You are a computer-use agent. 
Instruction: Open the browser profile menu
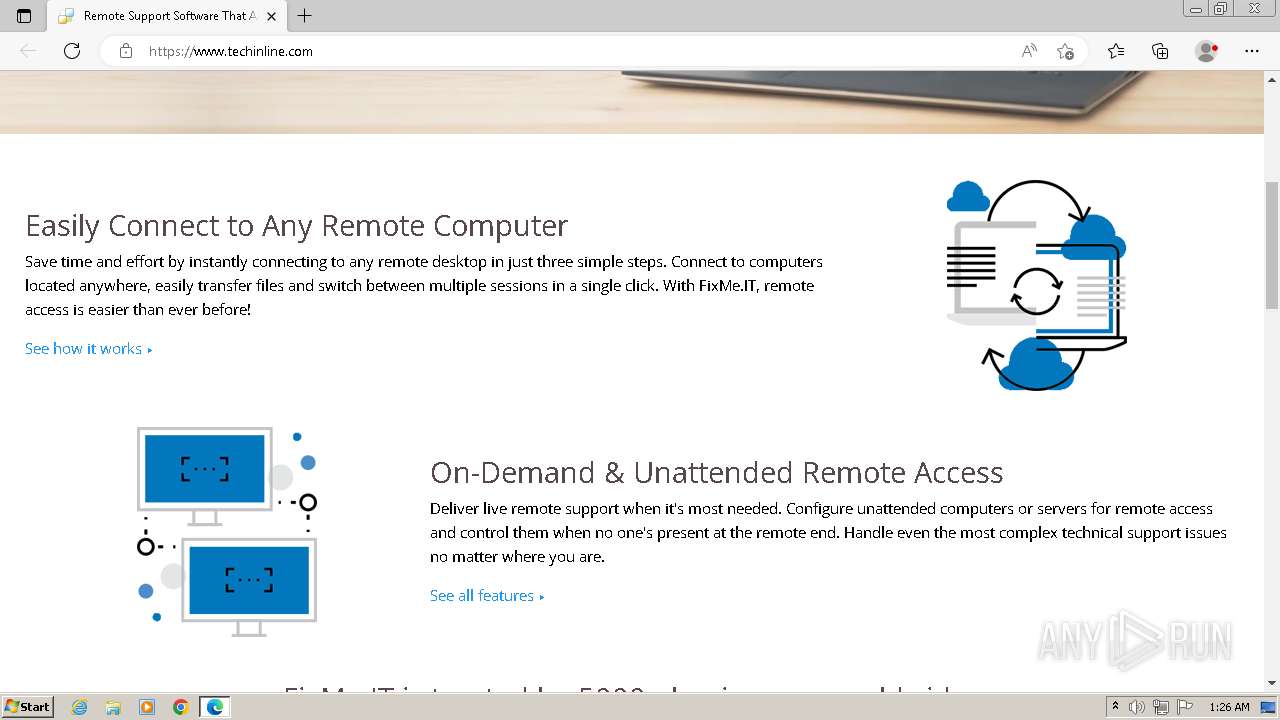click(1207, 51)
